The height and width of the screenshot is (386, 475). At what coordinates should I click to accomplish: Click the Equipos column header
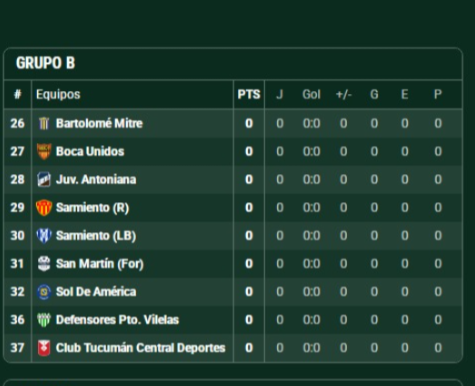(x=58, y=95)
